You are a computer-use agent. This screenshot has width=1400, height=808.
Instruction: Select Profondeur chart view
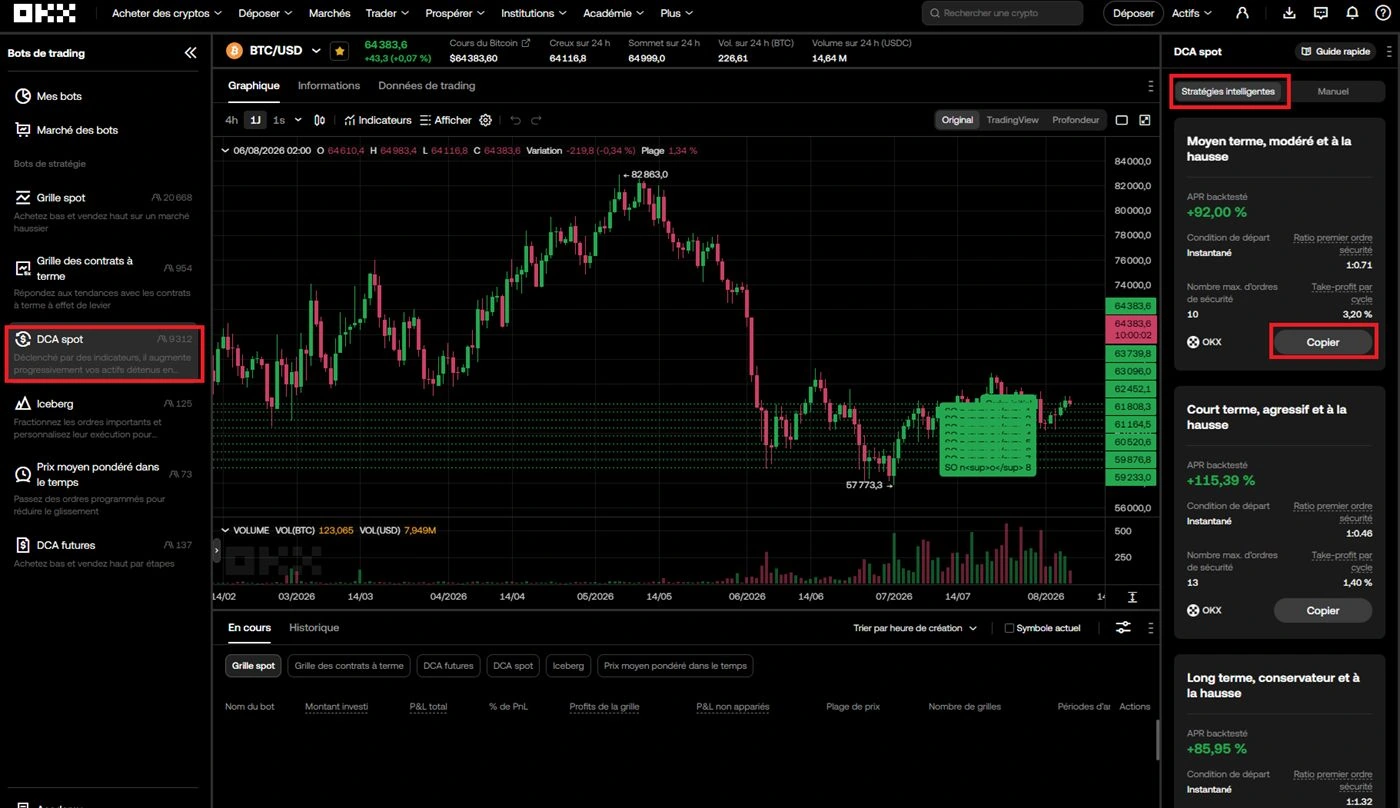(1076, 120)
